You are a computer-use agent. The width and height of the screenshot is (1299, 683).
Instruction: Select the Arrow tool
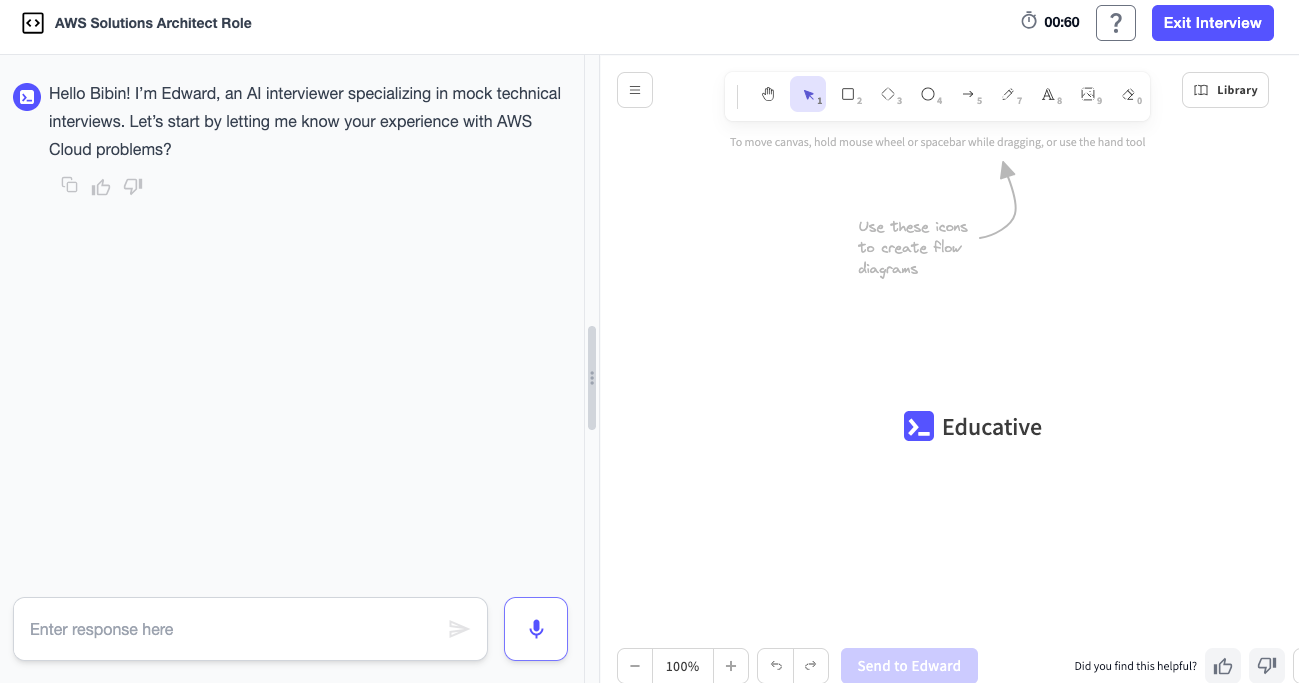coord(968,94)
